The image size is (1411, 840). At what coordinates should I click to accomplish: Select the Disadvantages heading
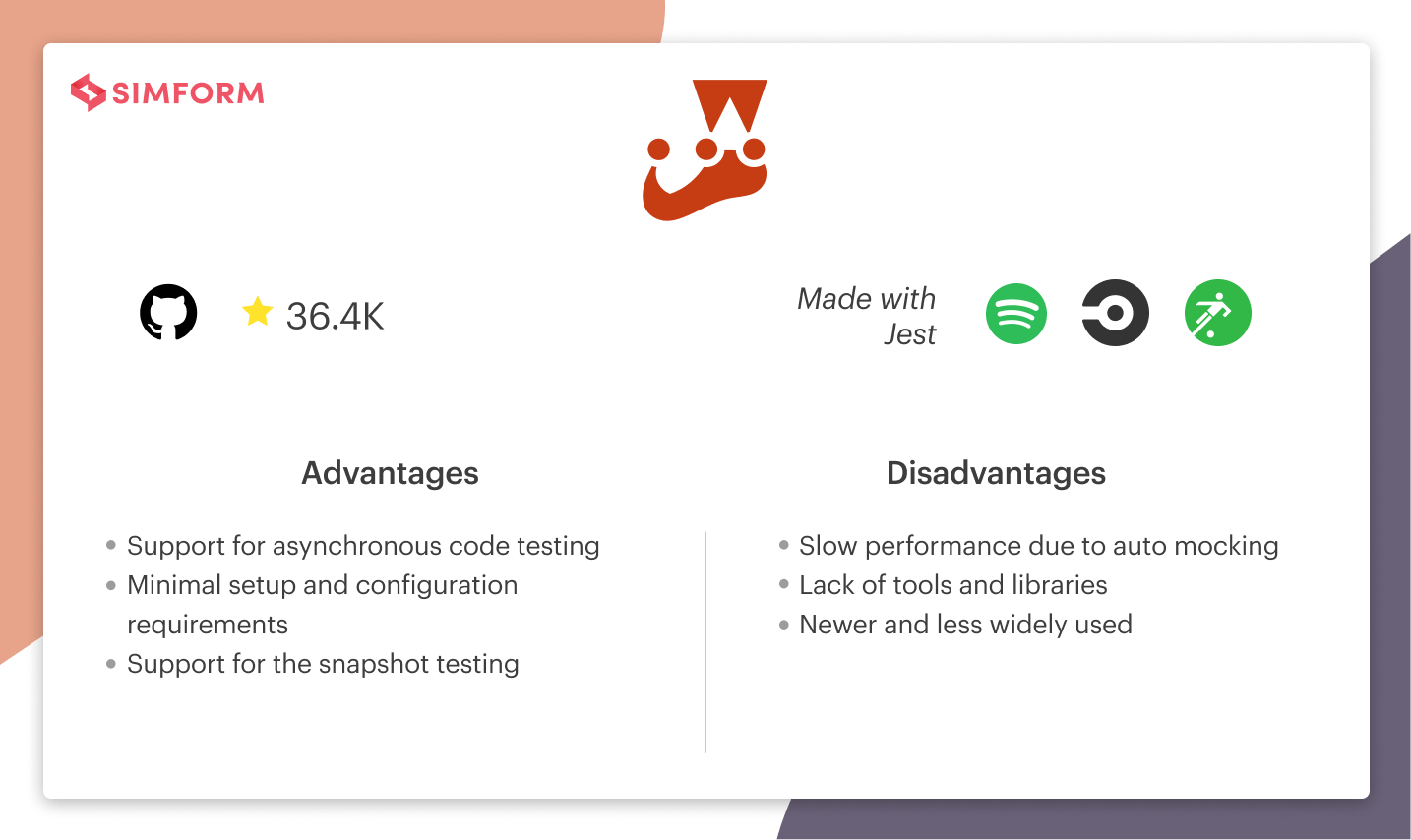[996, 473]
